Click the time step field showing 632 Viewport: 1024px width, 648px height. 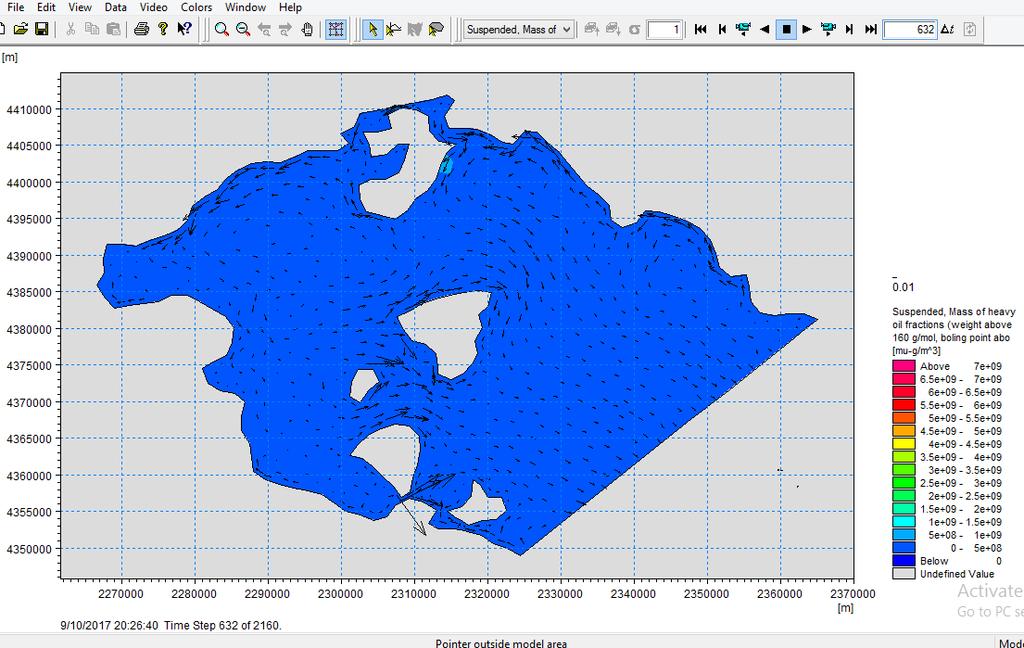click(x=910, y=29)
